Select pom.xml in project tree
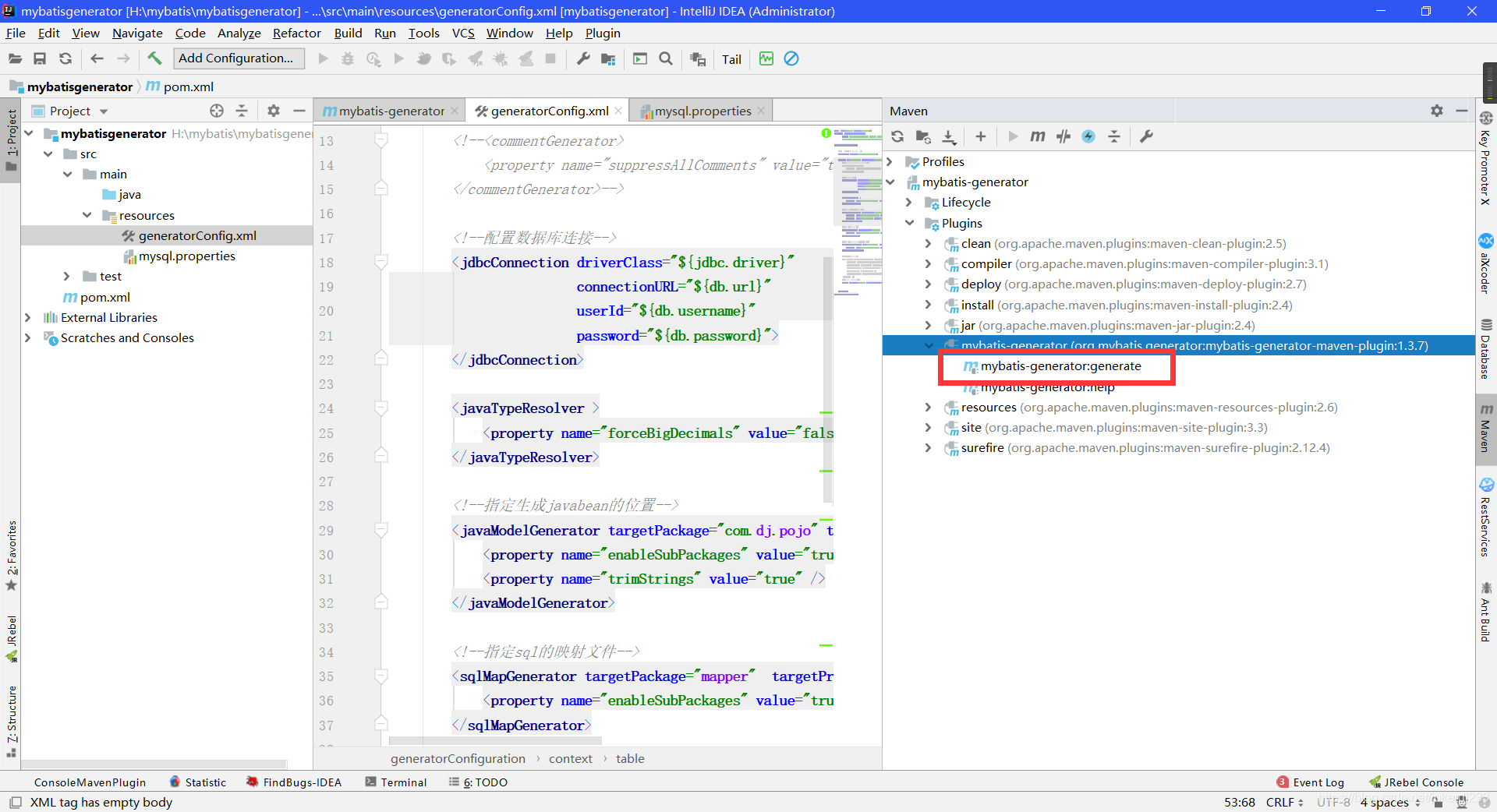The image size is (1497, 812). point(104,297)
